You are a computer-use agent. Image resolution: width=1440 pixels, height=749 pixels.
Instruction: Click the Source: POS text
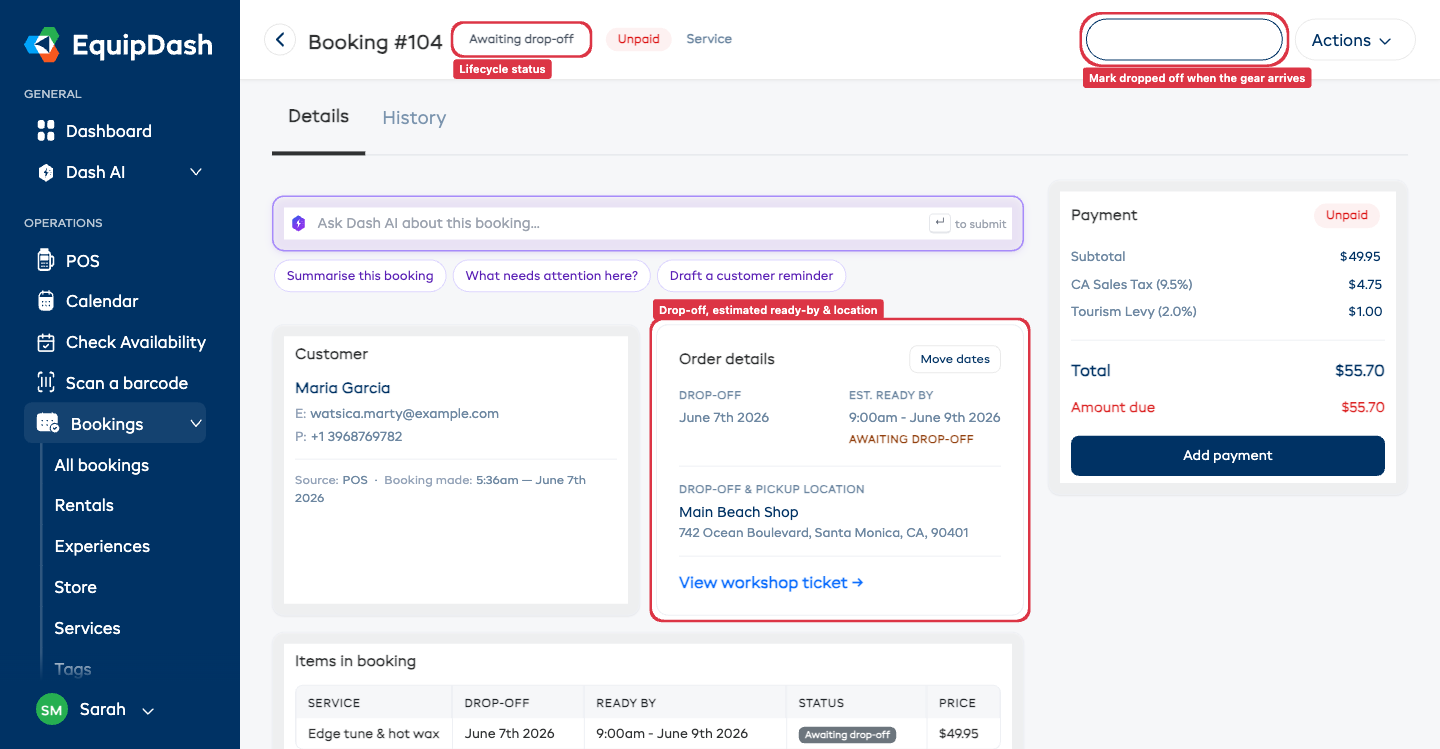(x=331, y=480)
